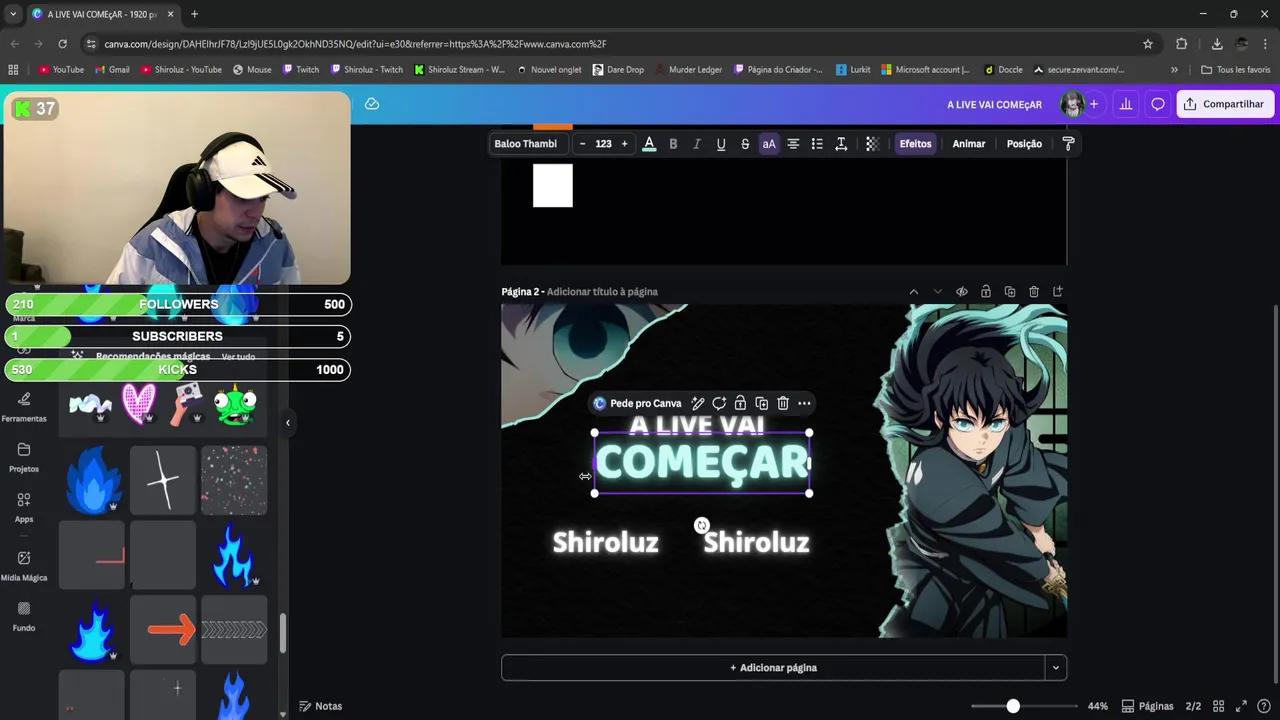Viewport: 1280px width, 720px height.
Task: Expand the add page dropdown arrow
Action: pos(1055,668)
